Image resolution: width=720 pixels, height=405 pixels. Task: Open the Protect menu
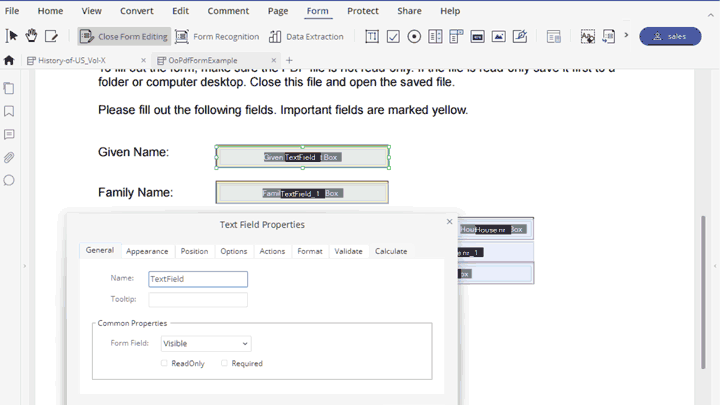pos(363,11)
